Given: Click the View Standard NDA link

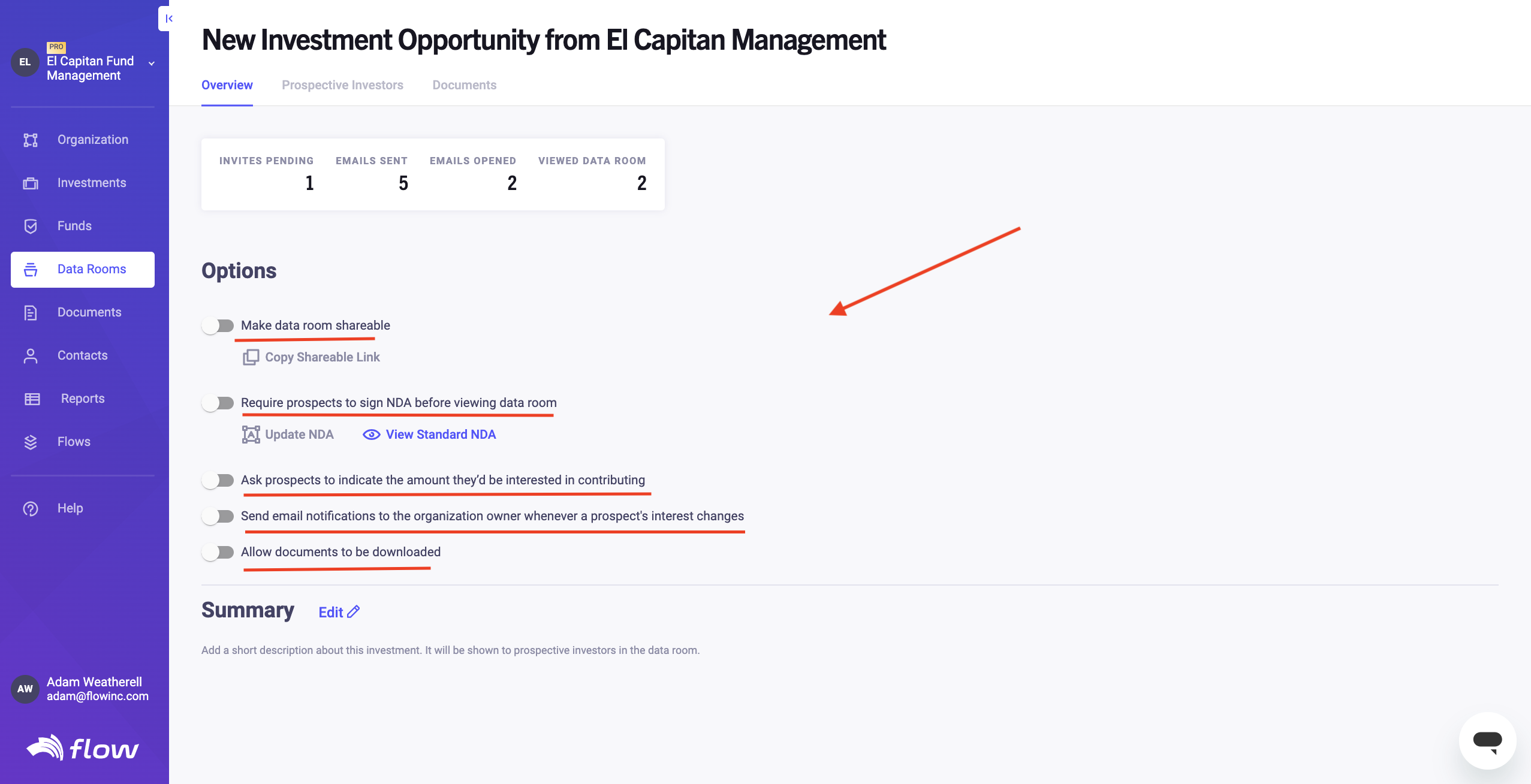Looking at the screenshot, I should (x=429, y=435).
